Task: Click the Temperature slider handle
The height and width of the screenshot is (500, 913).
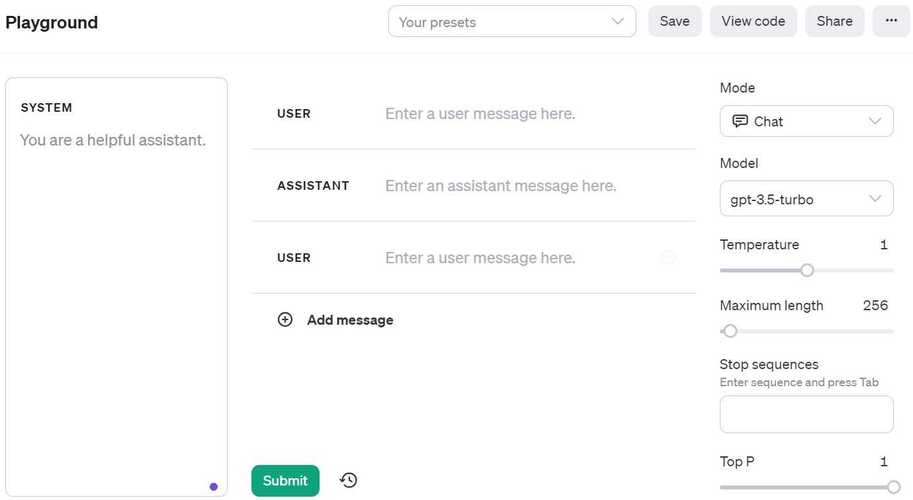Action: pyautogui.click(x=807, y=270)
